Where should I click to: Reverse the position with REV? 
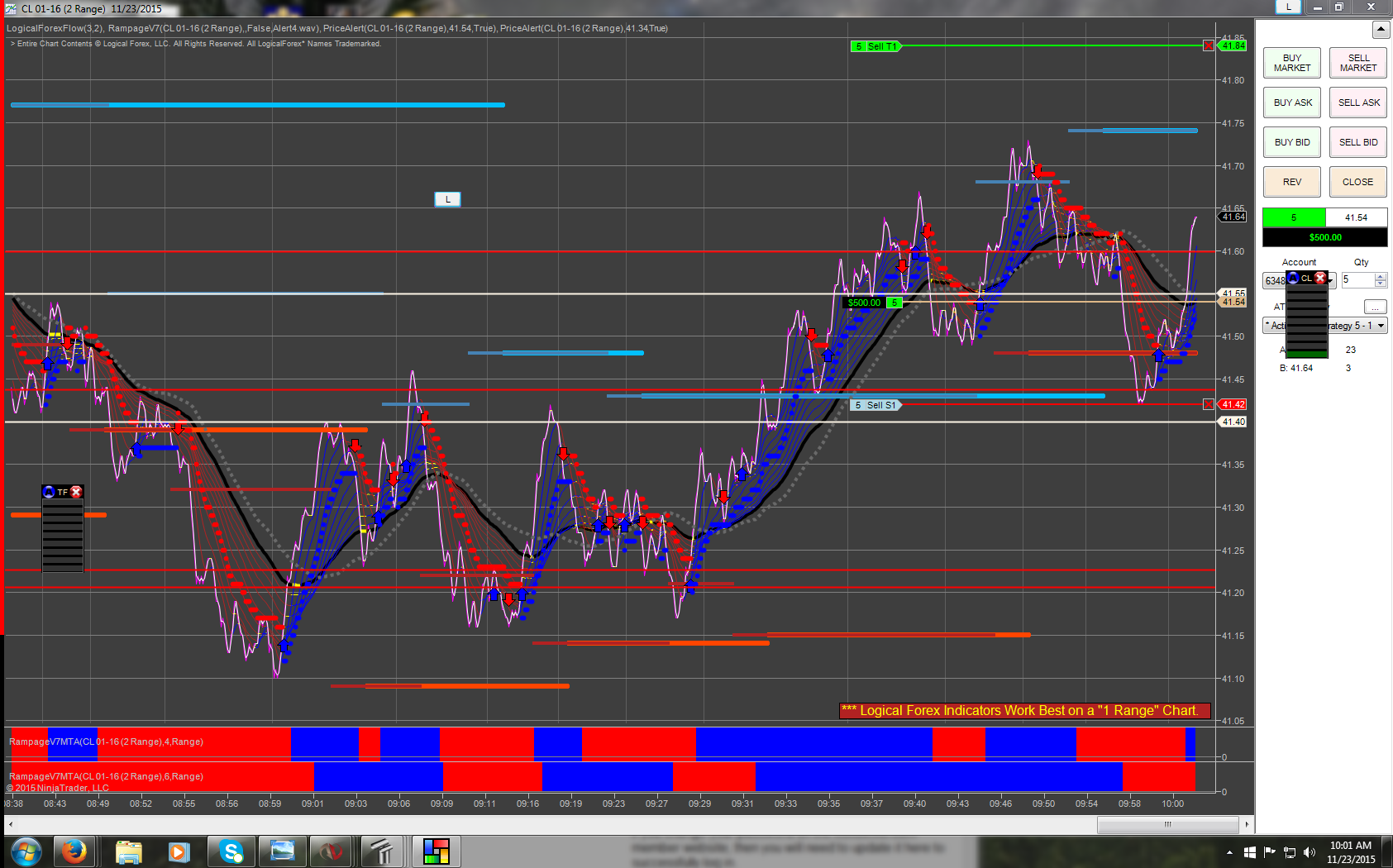coord(1292,182)
